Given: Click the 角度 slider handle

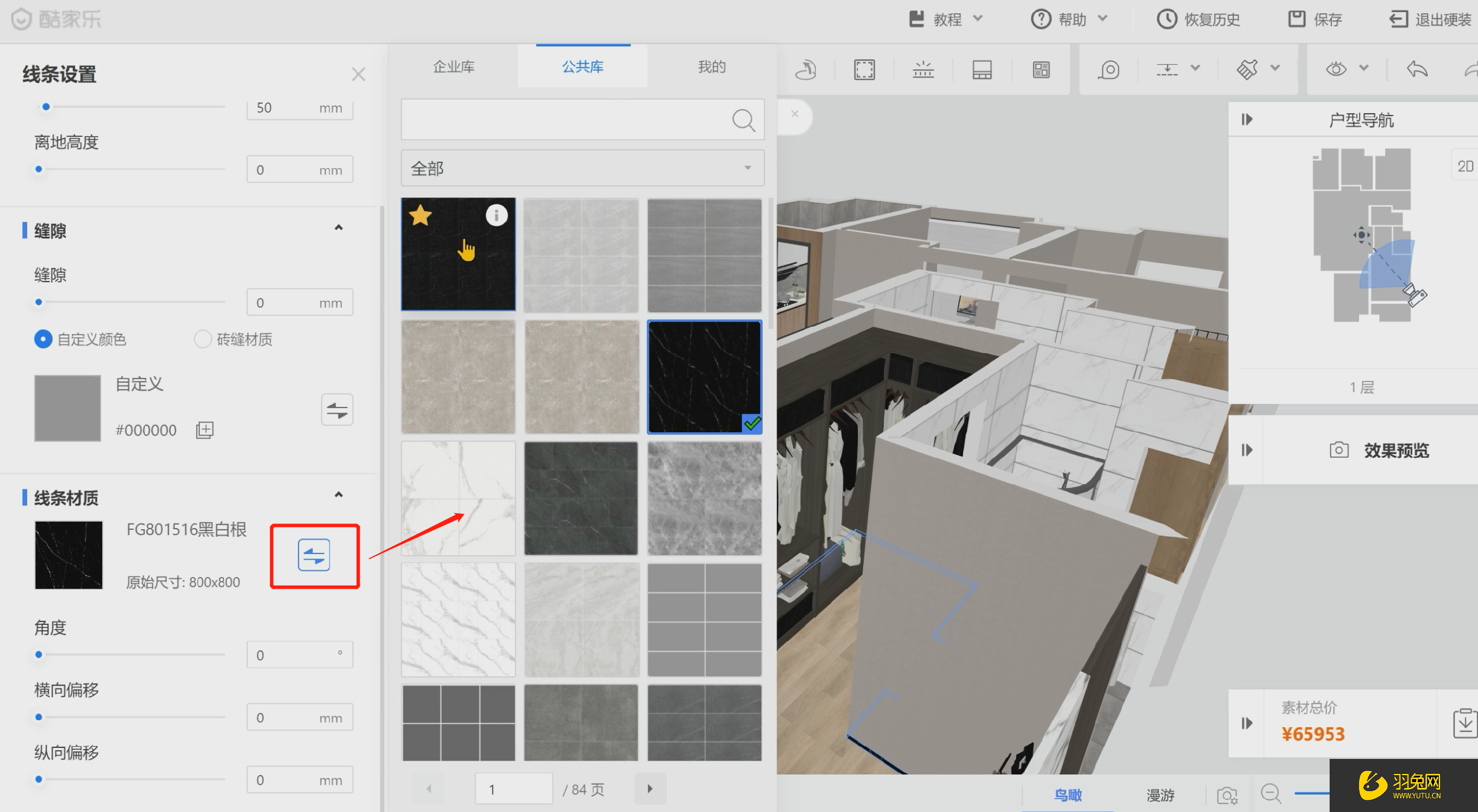Looking at the screenshot, I should click(39, 654).
